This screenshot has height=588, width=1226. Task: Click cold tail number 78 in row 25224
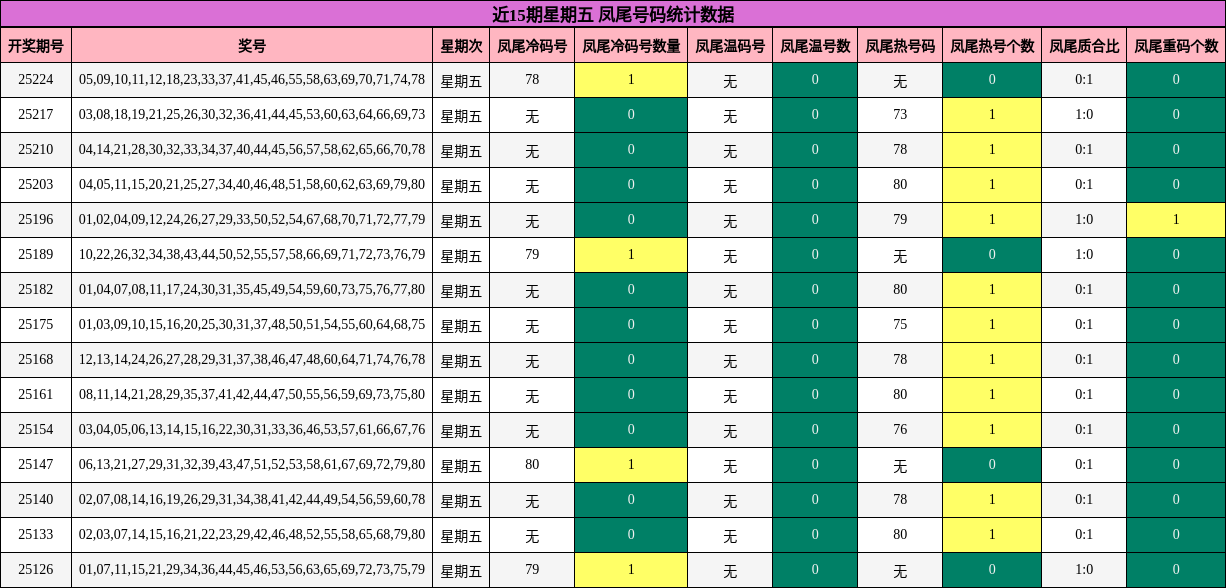tap(532, 80)
